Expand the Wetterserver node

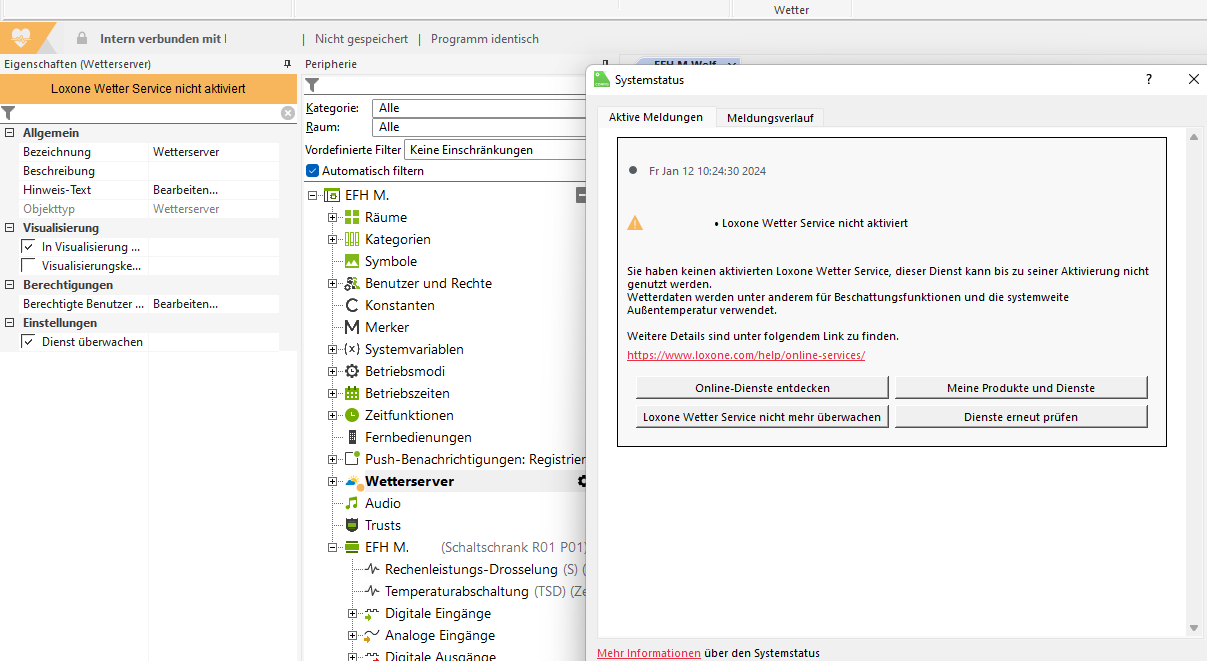[x=333, y=481]
